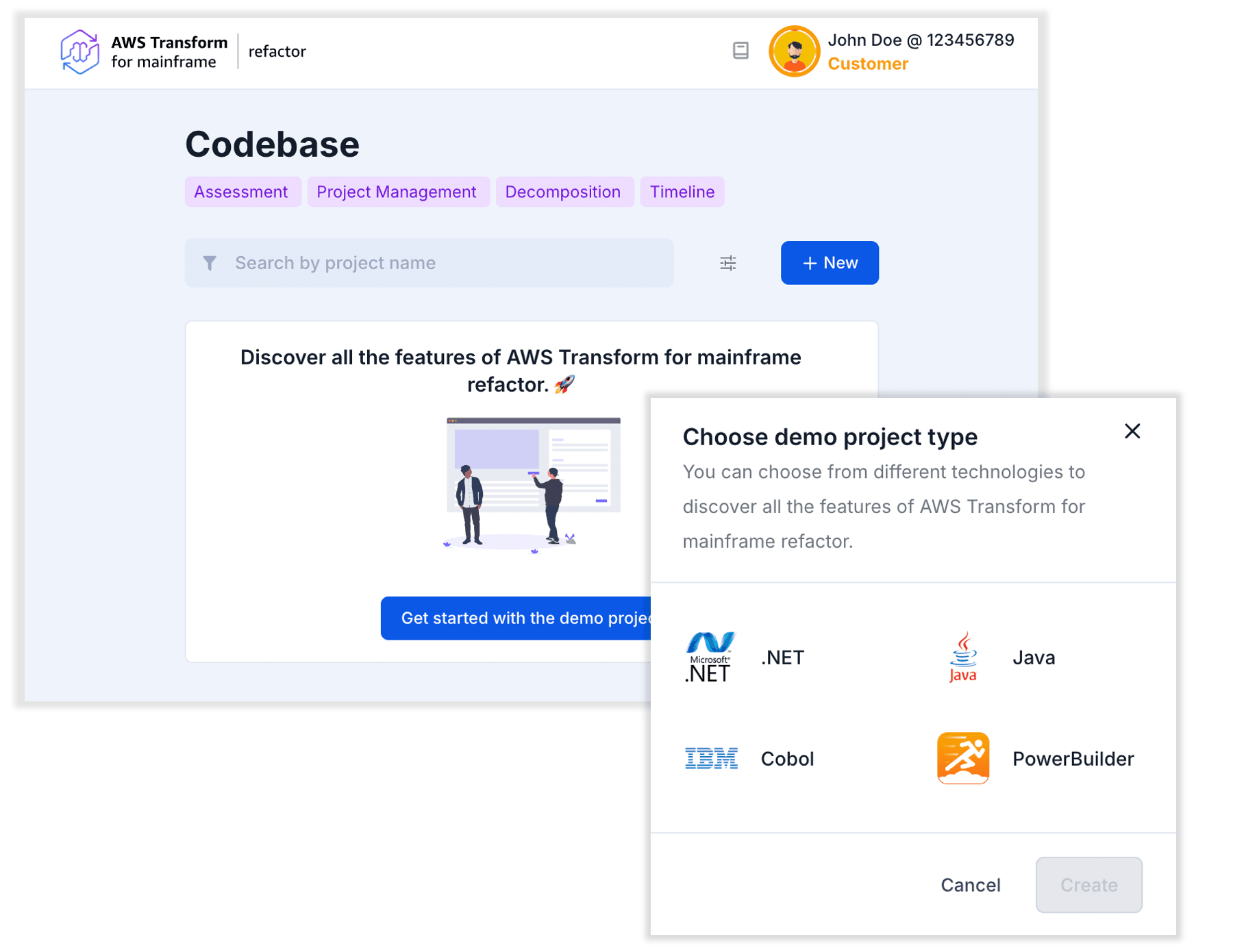Click the funnel filter icon in search

pyautogui.click(x=210, y=263)
